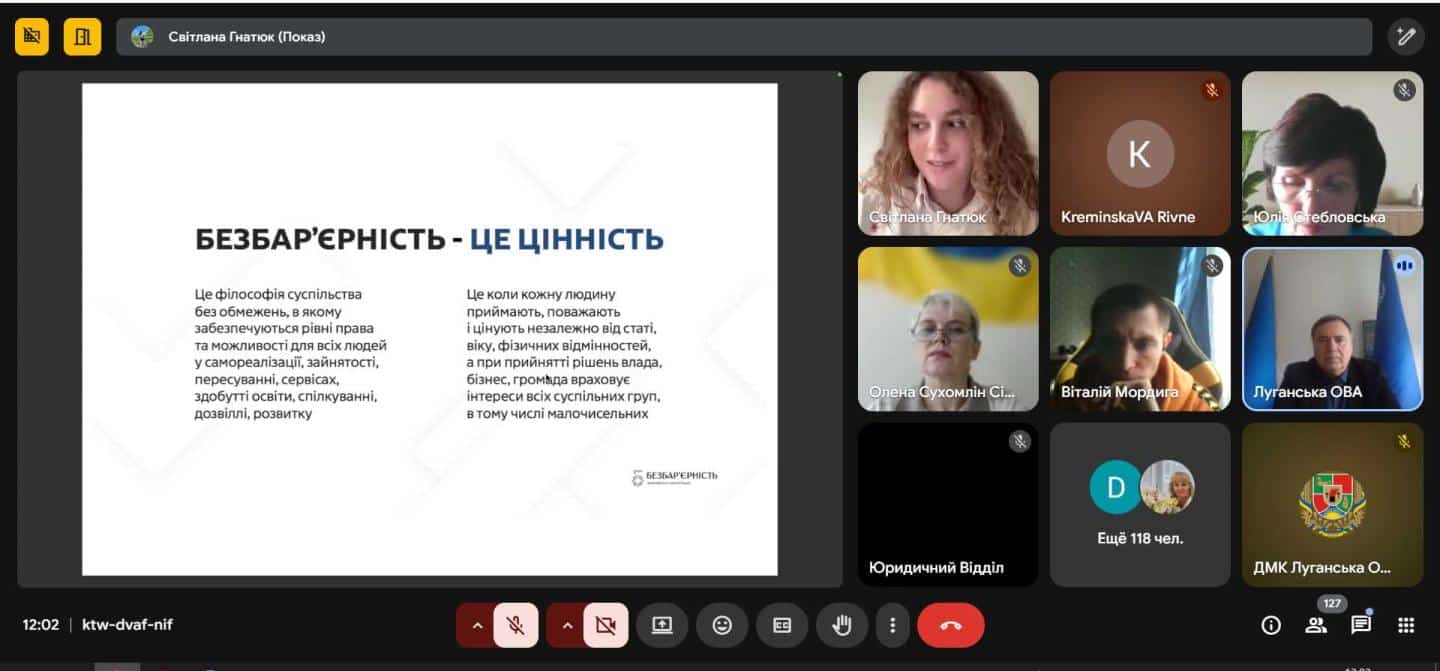Open the in-call chat panel

[1361, 626]
